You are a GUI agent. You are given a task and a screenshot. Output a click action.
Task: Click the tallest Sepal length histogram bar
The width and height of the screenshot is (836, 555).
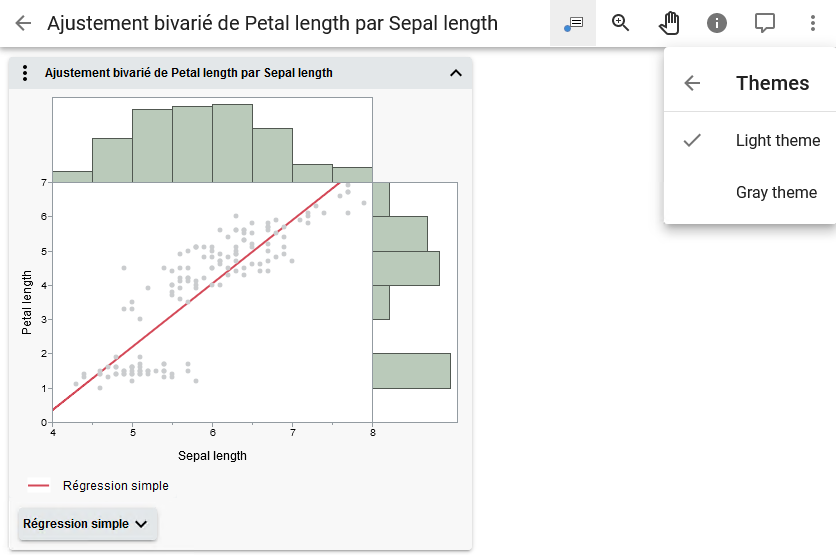(232, 142)
